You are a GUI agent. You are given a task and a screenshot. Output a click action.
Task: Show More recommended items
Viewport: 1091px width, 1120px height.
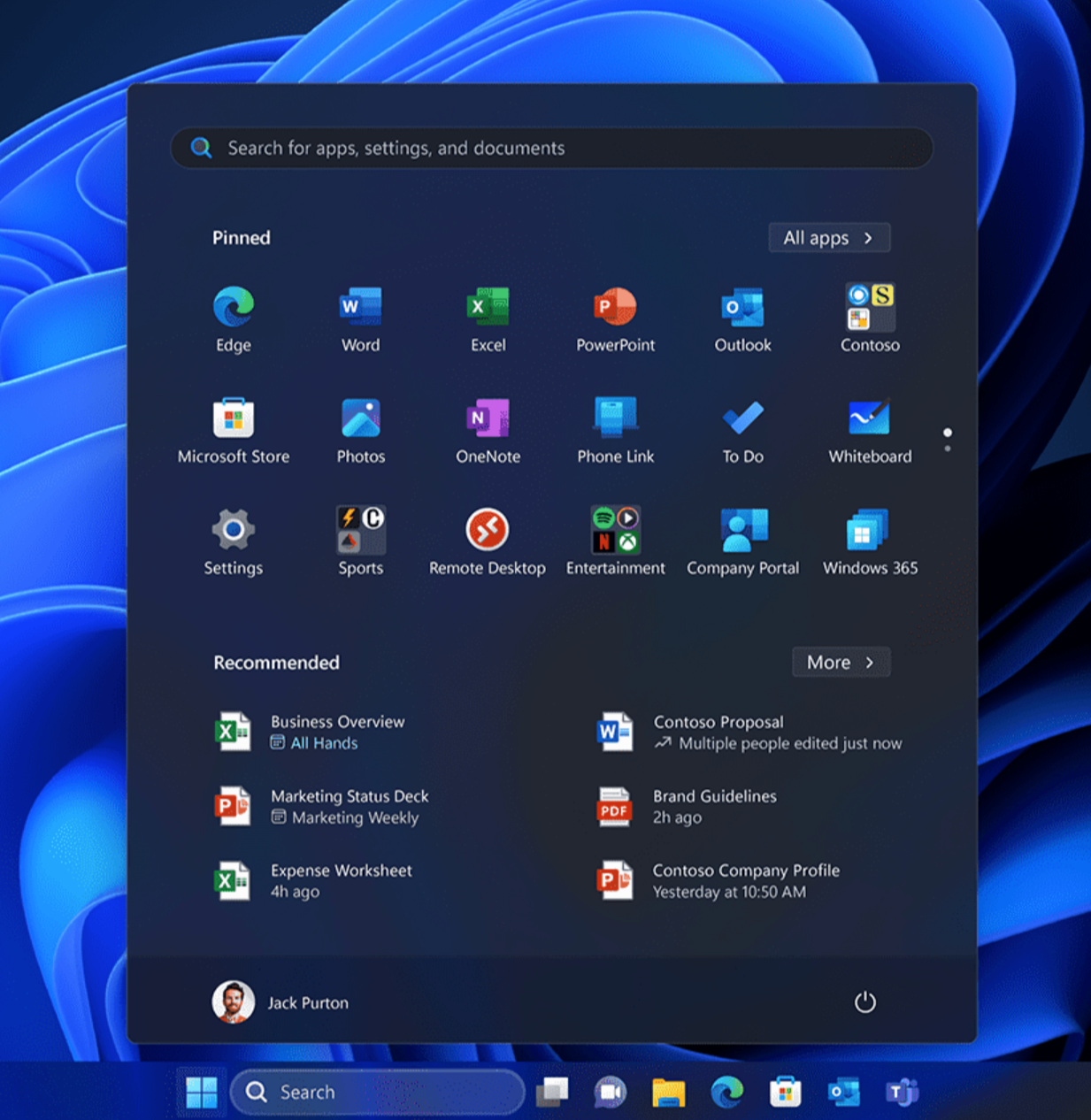841,663
